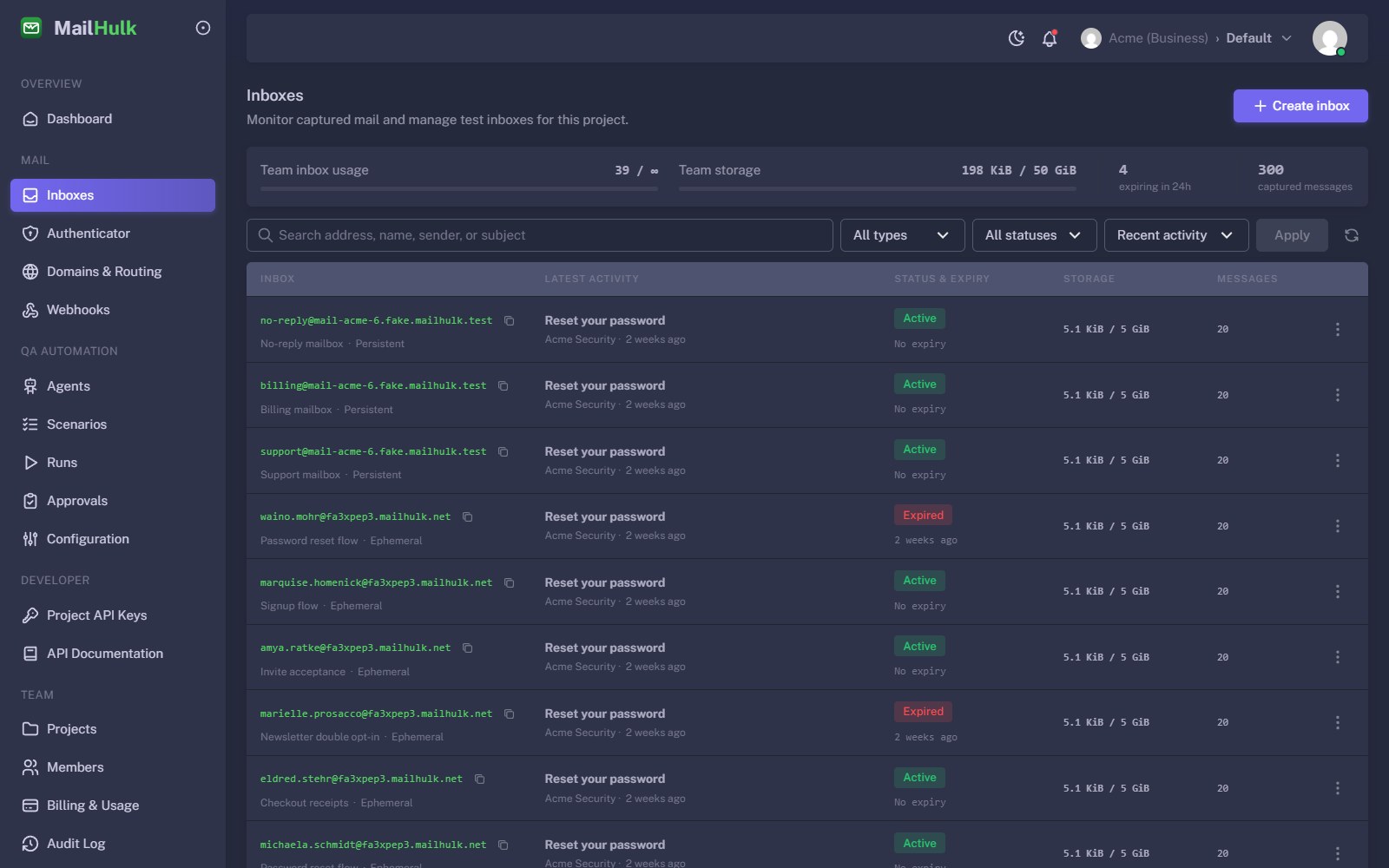Expand the All statuses filter
This screenshot has width=1389, height=868.
point(1034,235)
